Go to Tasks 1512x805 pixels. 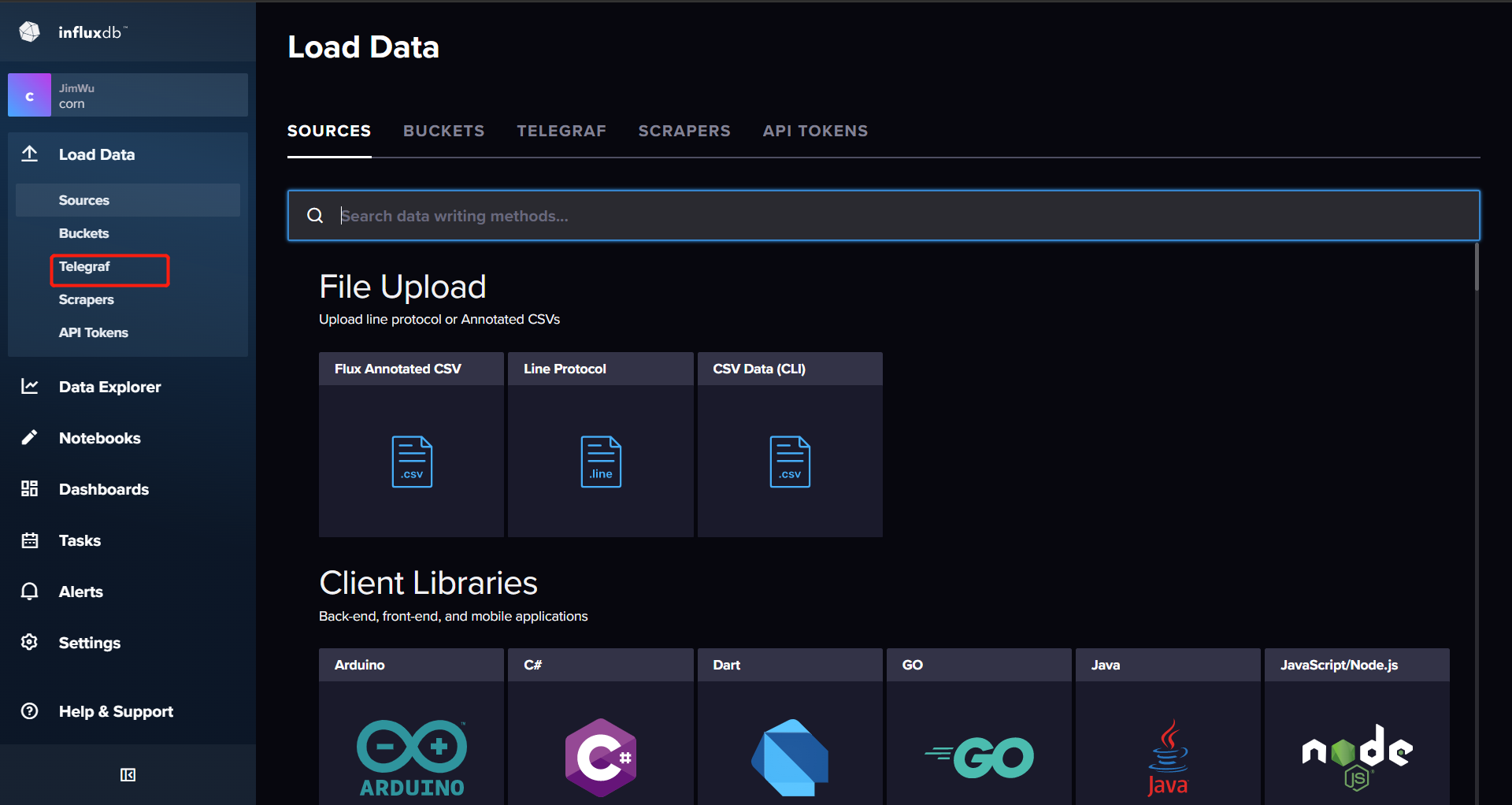[80, 540]
